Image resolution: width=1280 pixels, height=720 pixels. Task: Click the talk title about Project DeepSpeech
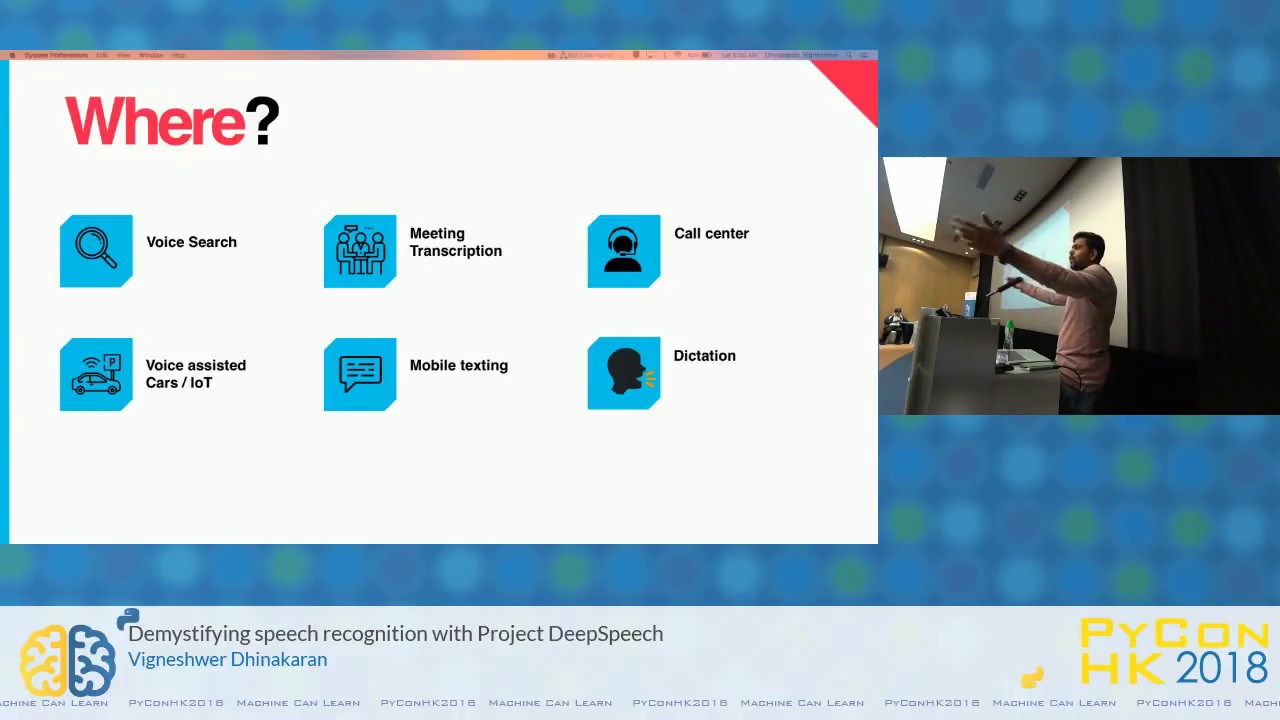(x=396, y=633)
